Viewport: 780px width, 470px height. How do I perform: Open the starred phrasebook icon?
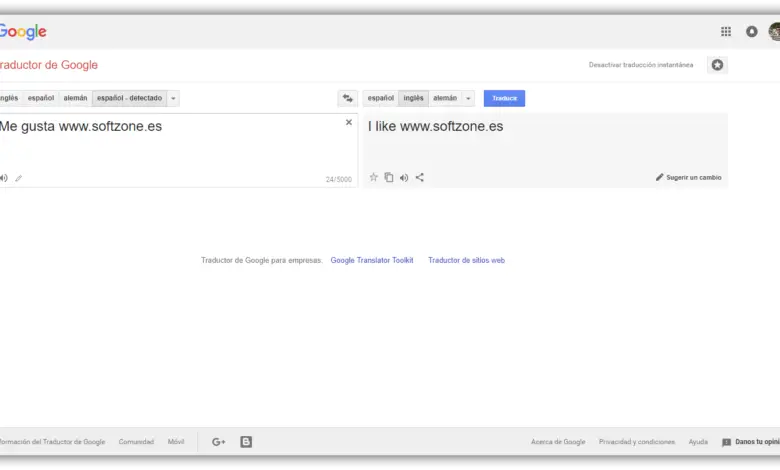[717, 65]
